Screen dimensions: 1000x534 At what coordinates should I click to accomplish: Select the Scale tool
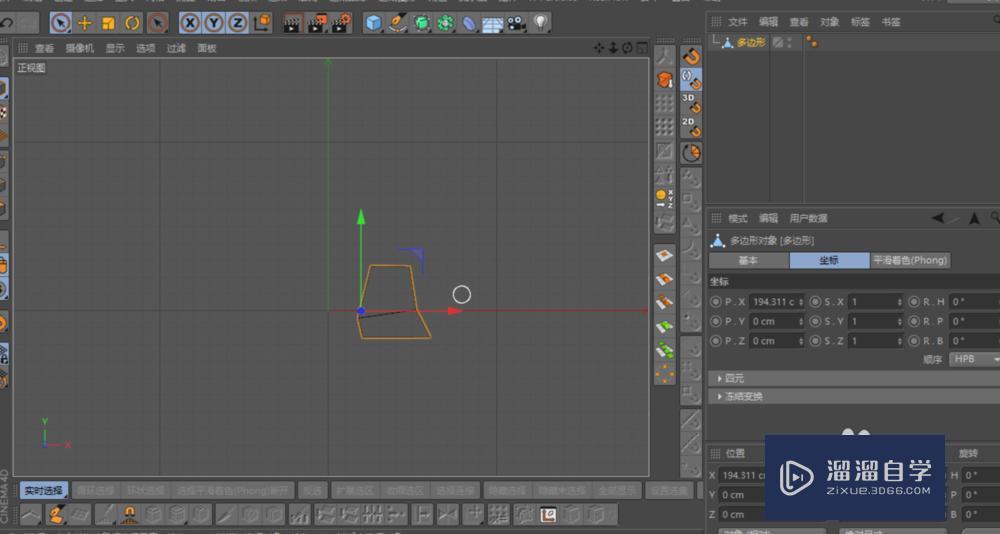click(108, 24)
